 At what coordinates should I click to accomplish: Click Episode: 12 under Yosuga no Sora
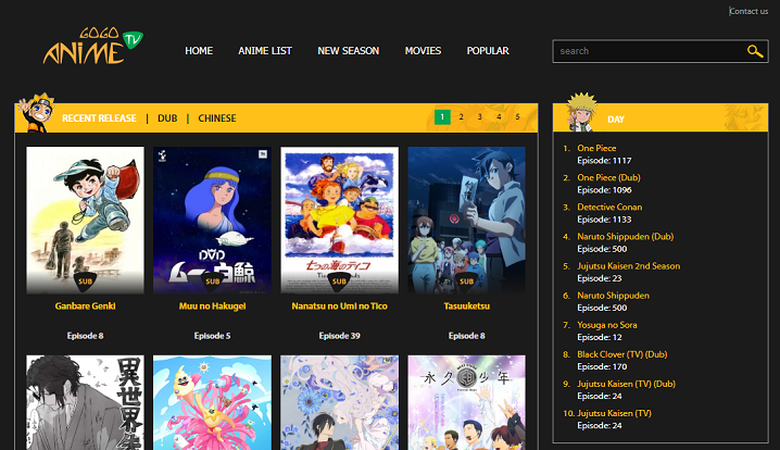tap(599, 337)
